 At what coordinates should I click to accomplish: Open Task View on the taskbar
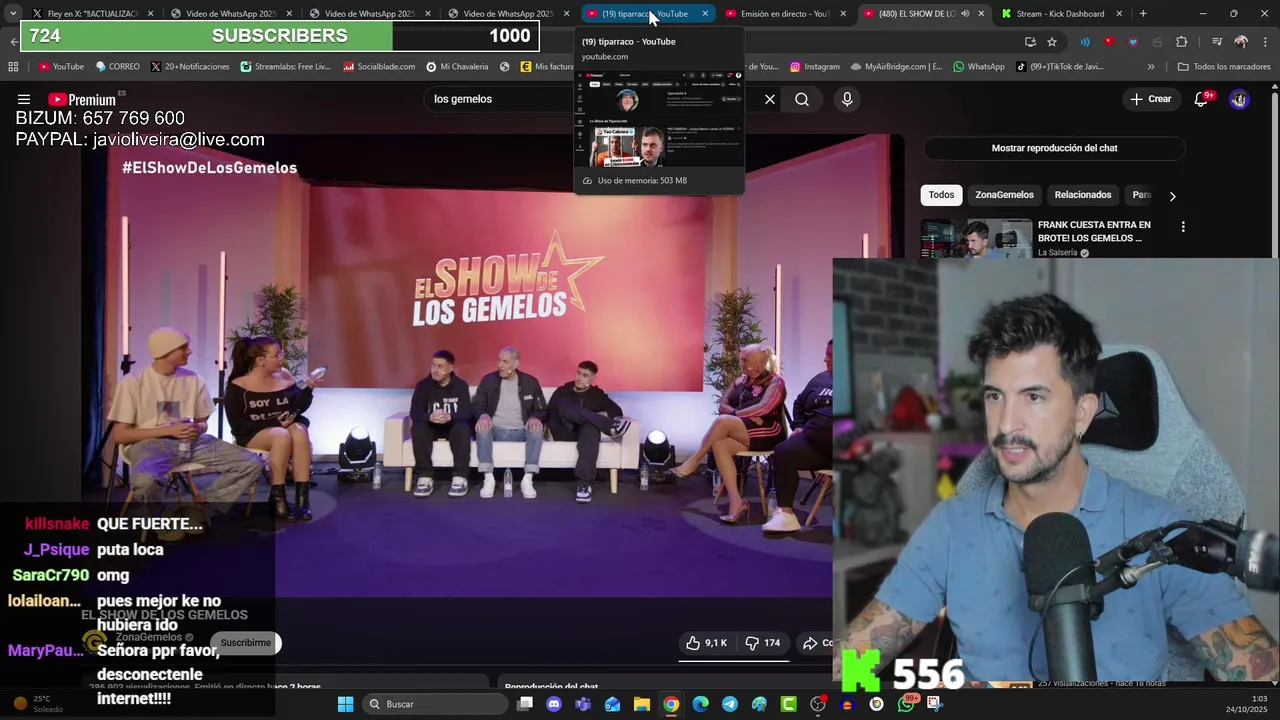point(525,704)
